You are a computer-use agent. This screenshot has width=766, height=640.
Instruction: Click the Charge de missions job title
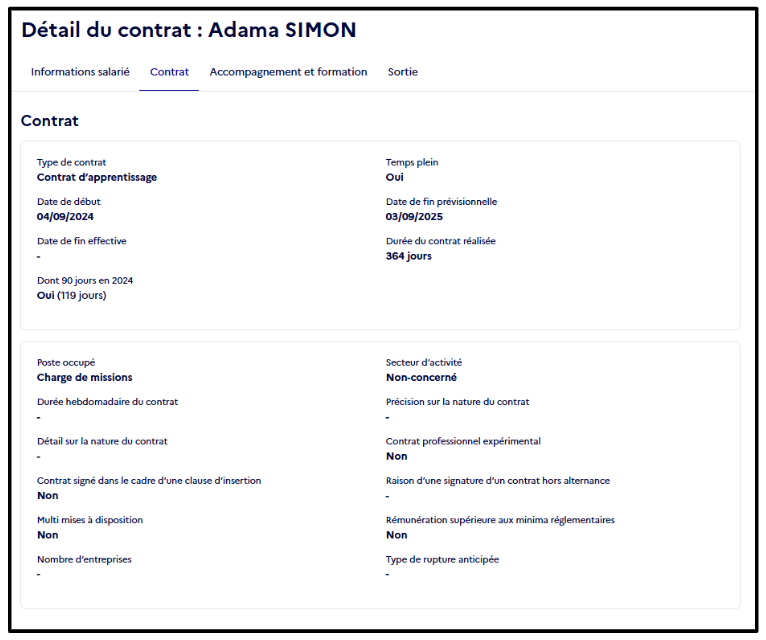[x=85, y=378]
